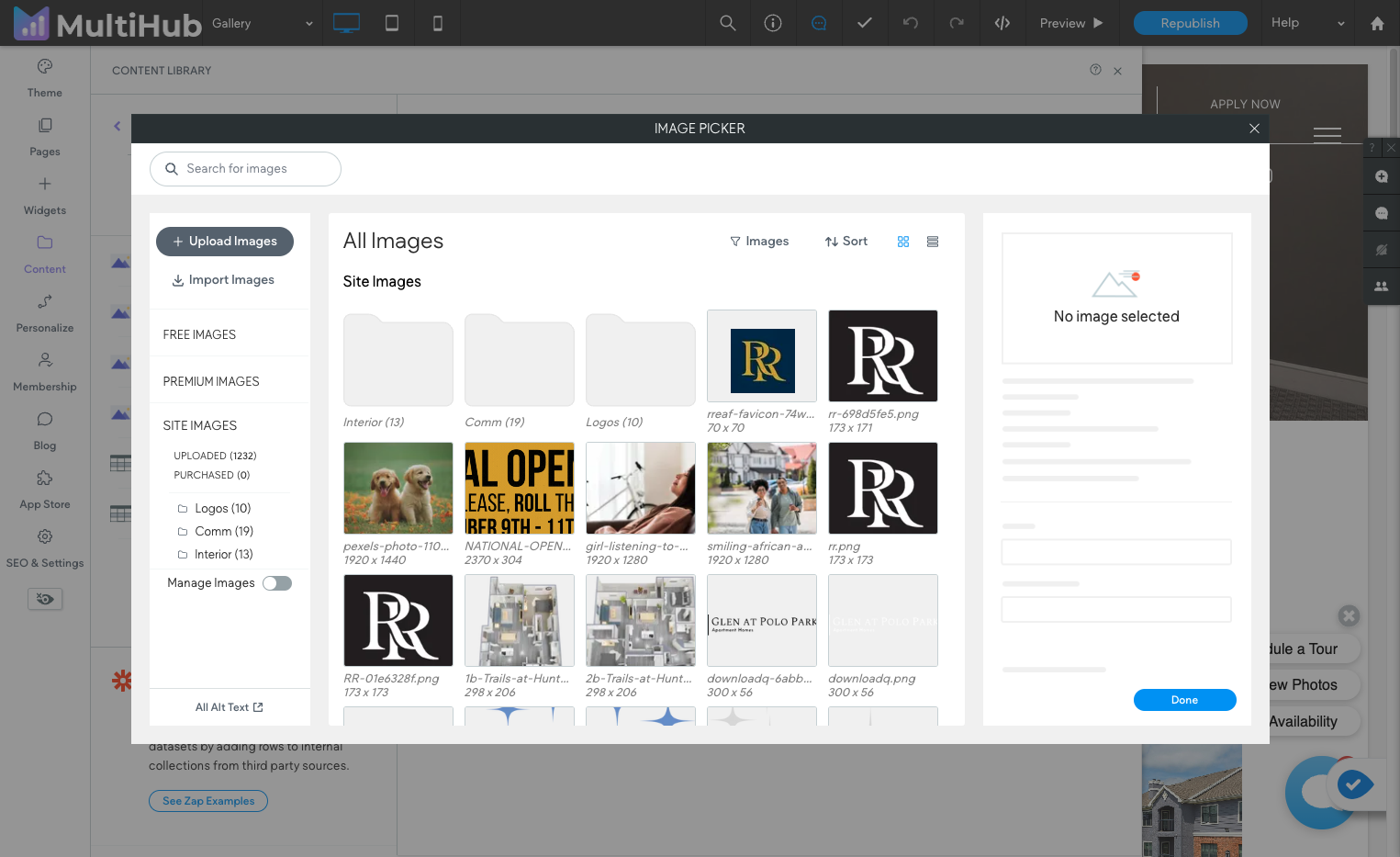Open the Images filter dropdown
This screenshot has height=857, width=1400.
pyautogui.click(x=759, y=242)
